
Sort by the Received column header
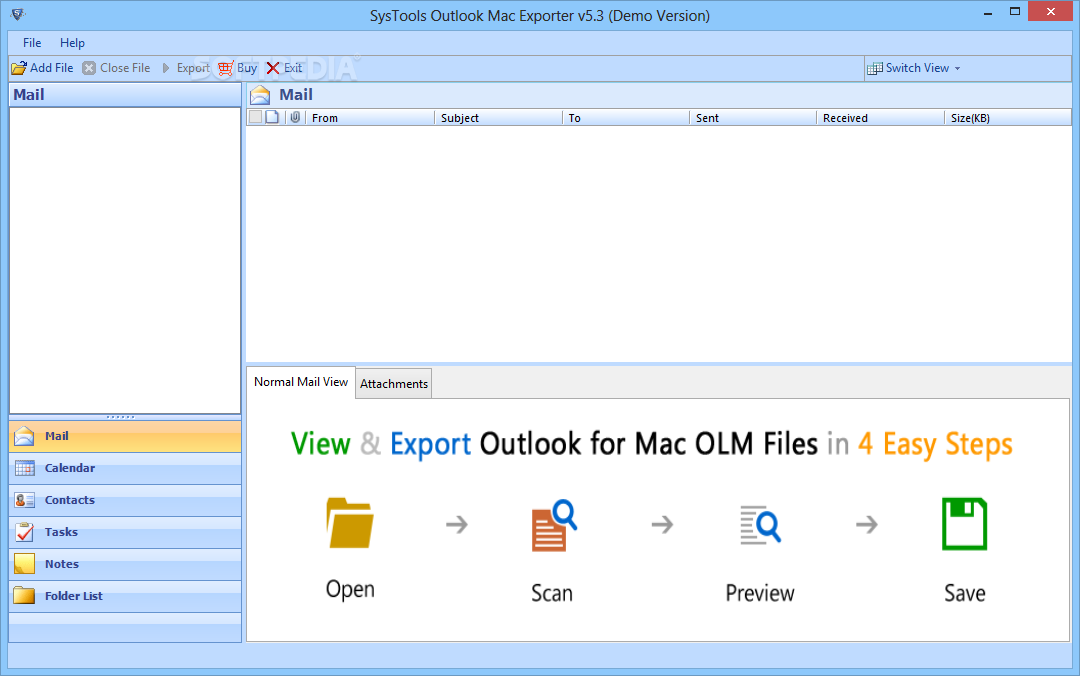(x=880, y=118)
